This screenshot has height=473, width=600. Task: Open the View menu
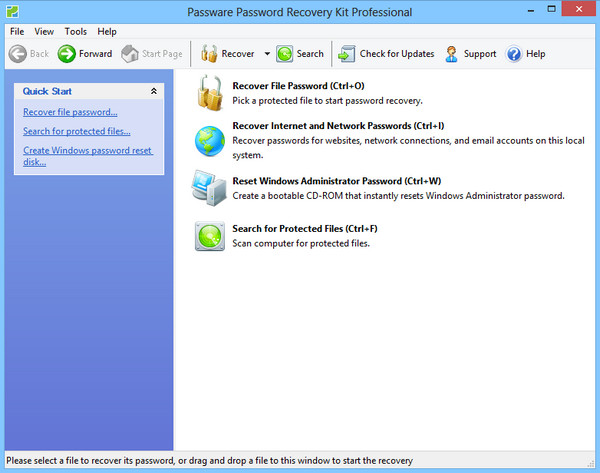[44, 32]
